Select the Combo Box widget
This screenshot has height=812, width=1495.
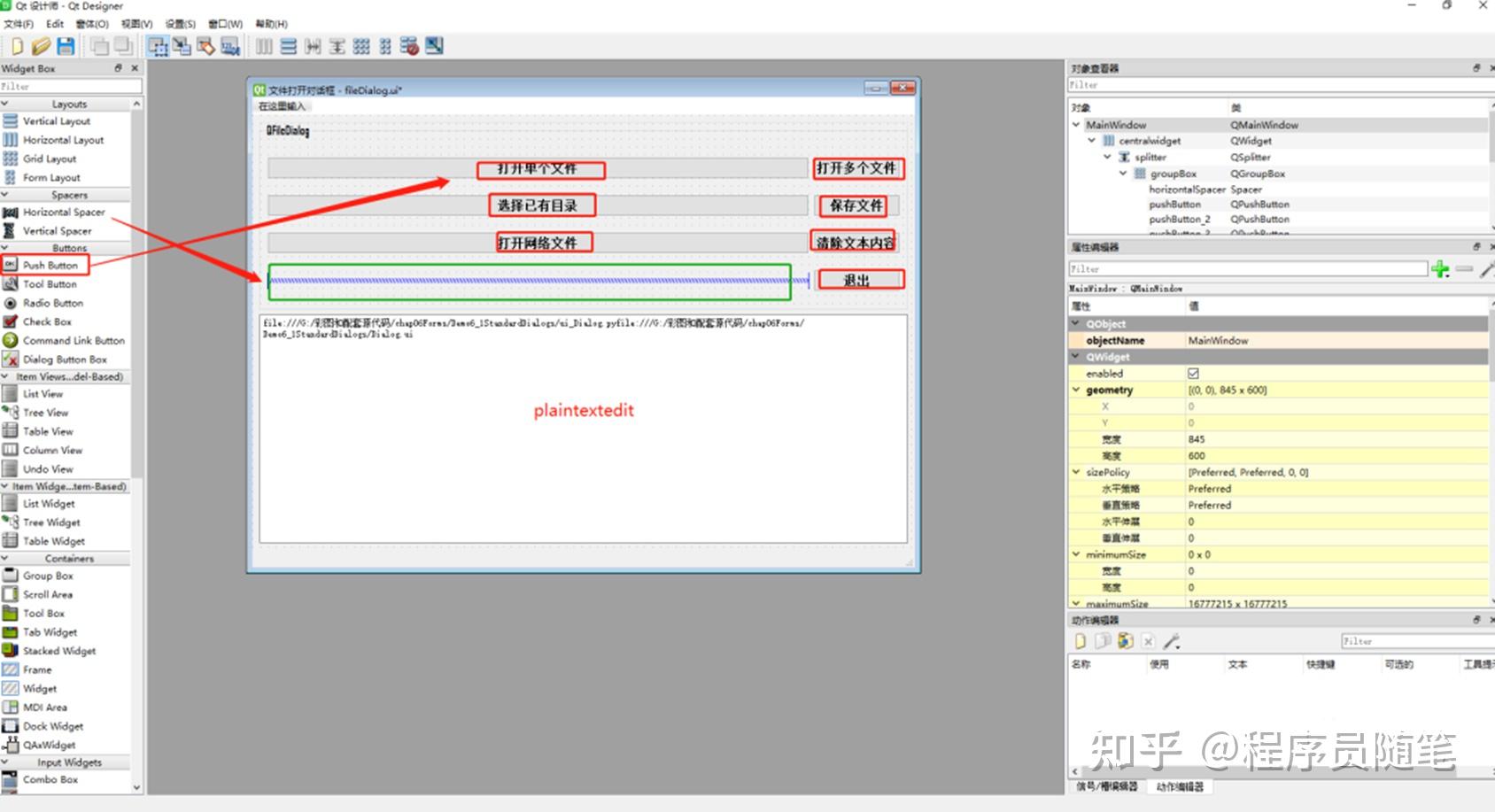pyautogui.click(x=50, y=780)
